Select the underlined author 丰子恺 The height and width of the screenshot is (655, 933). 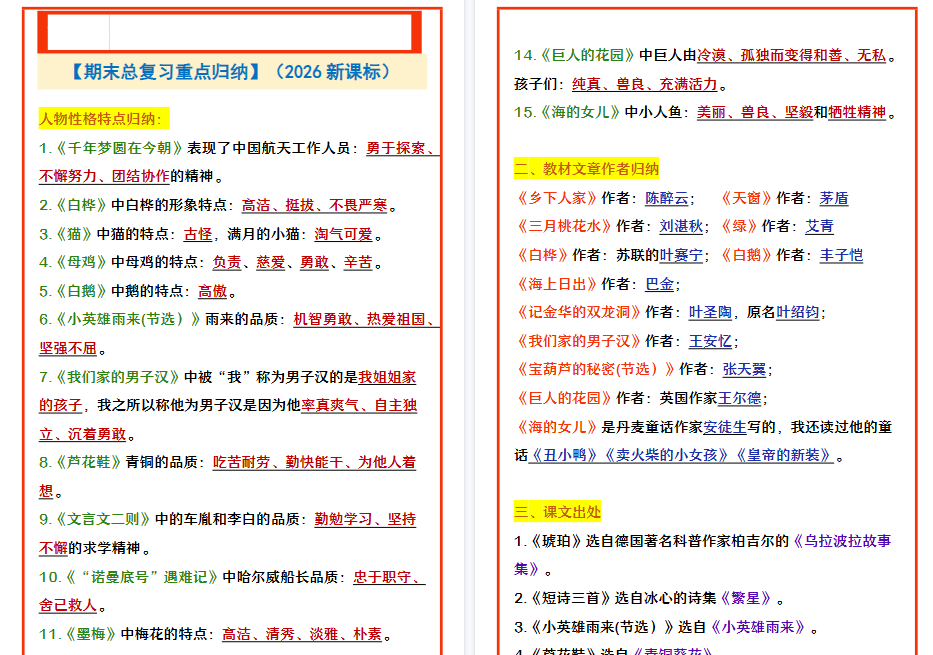[843, 254]
